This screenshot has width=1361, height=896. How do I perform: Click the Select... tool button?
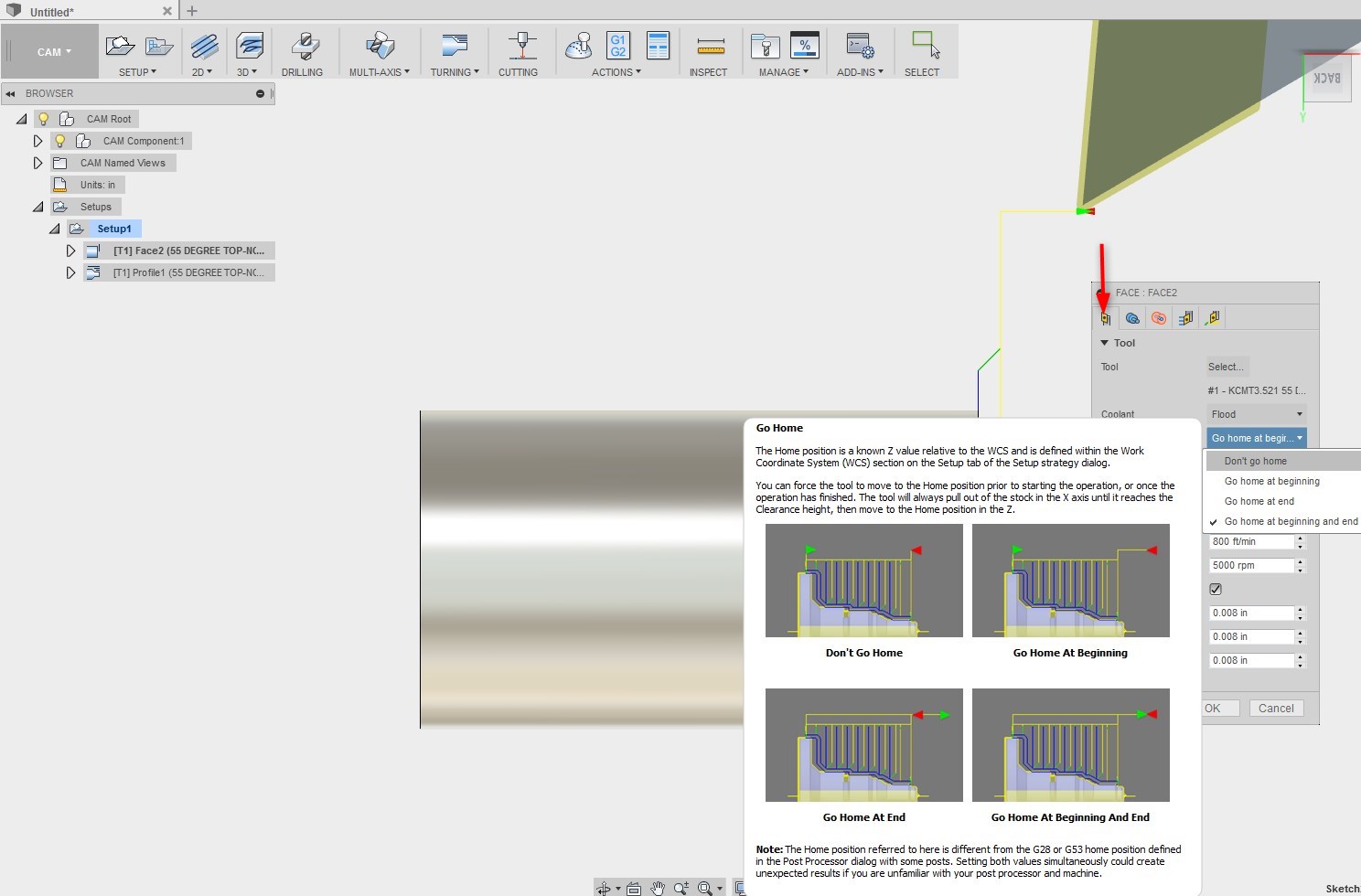[1226, 367]
